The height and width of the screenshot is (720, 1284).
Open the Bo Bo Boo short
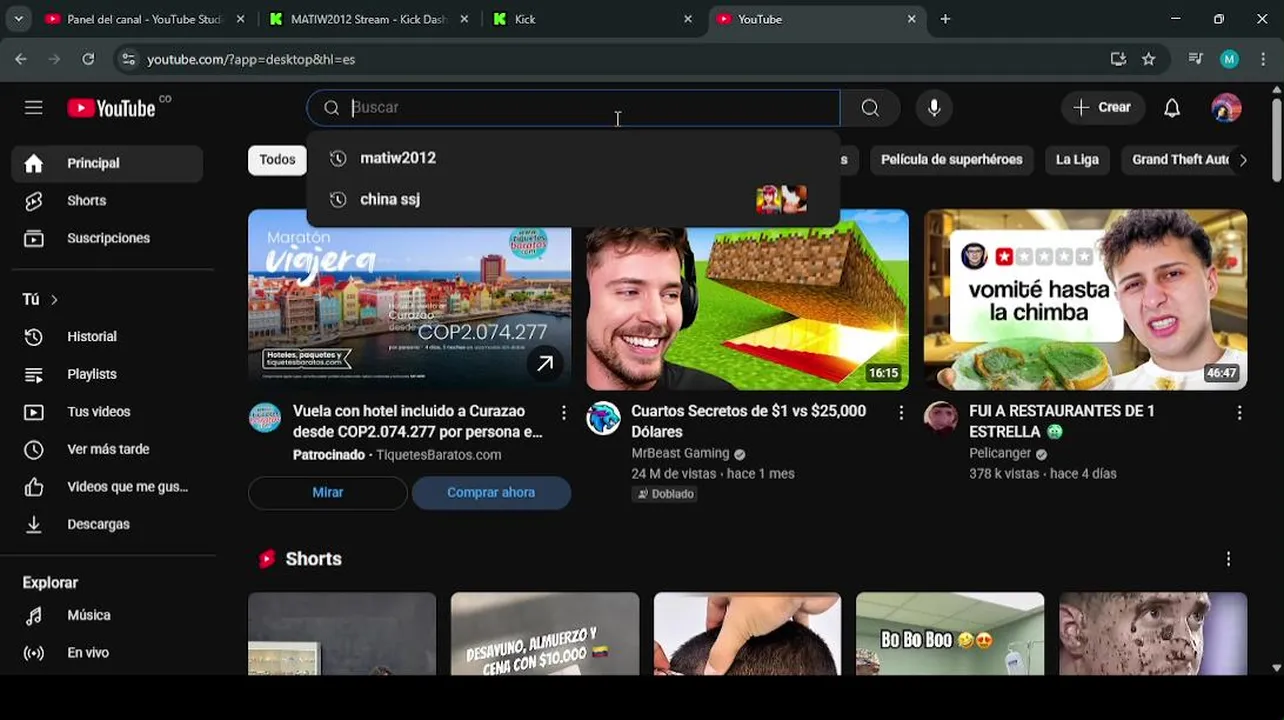(950, 634)
